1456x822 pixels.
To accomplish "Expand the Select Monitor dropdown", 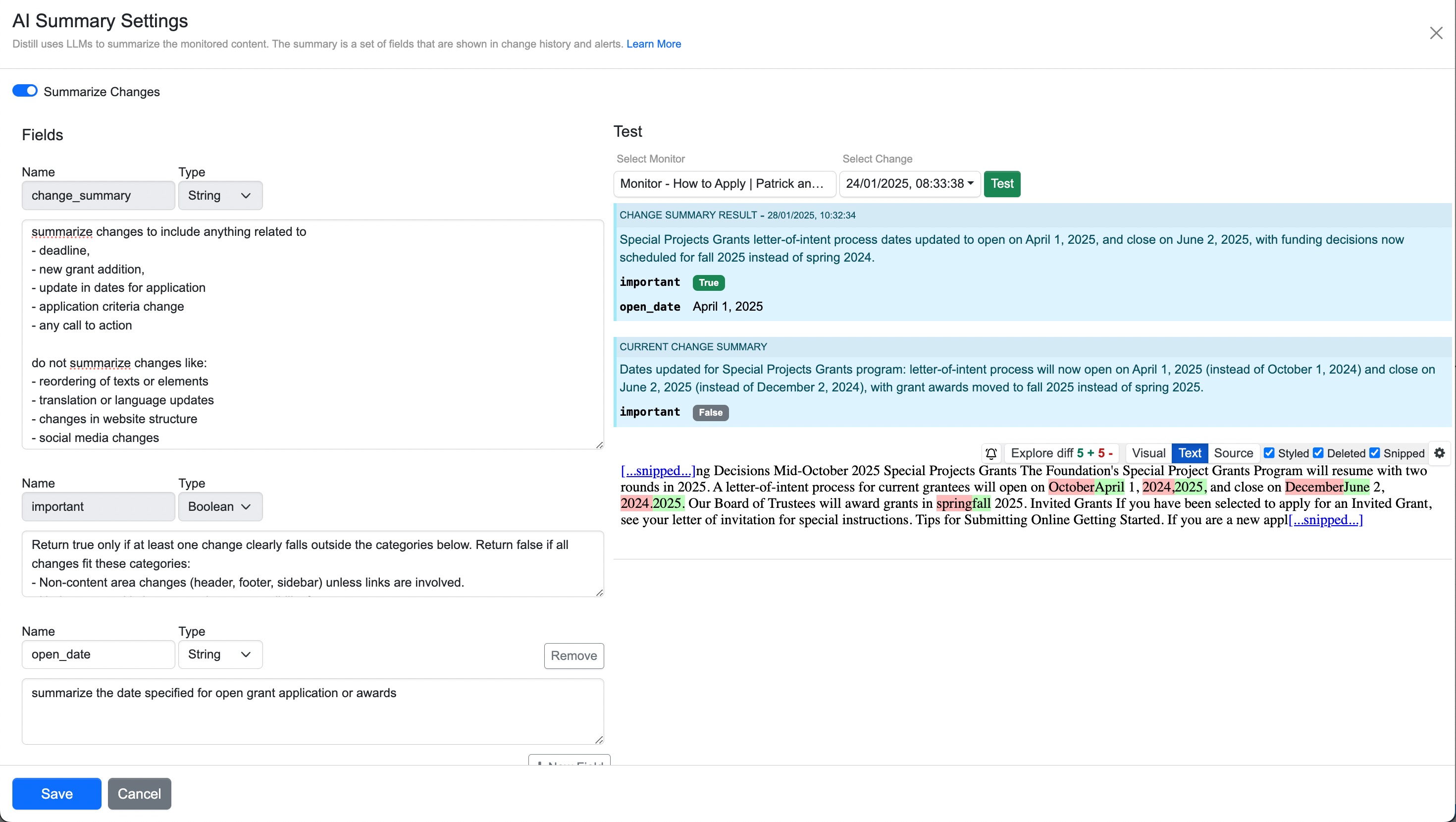I will tap(722, 184).
